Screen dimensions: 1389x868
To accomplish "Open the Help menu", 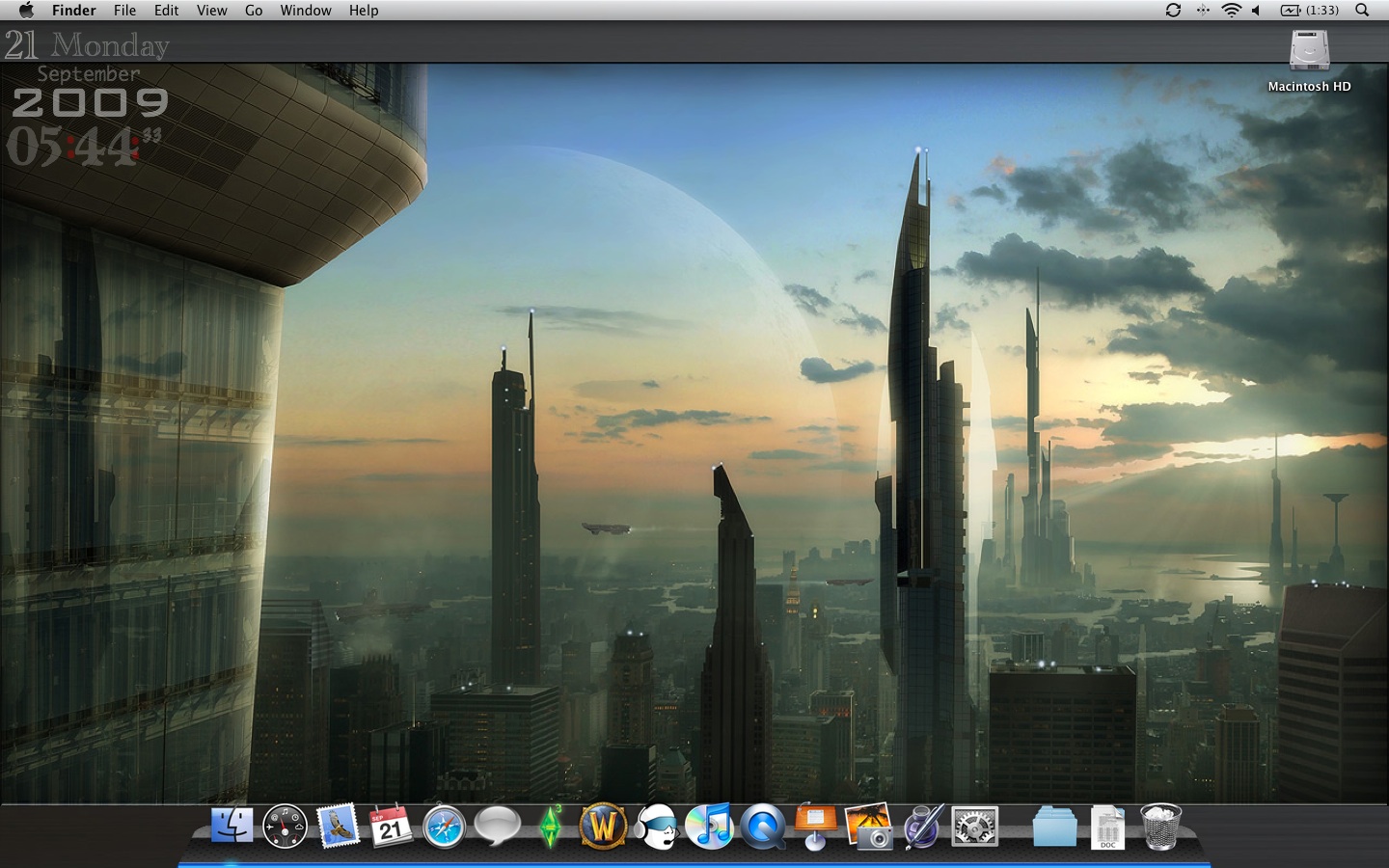I will tap(364, 10).
